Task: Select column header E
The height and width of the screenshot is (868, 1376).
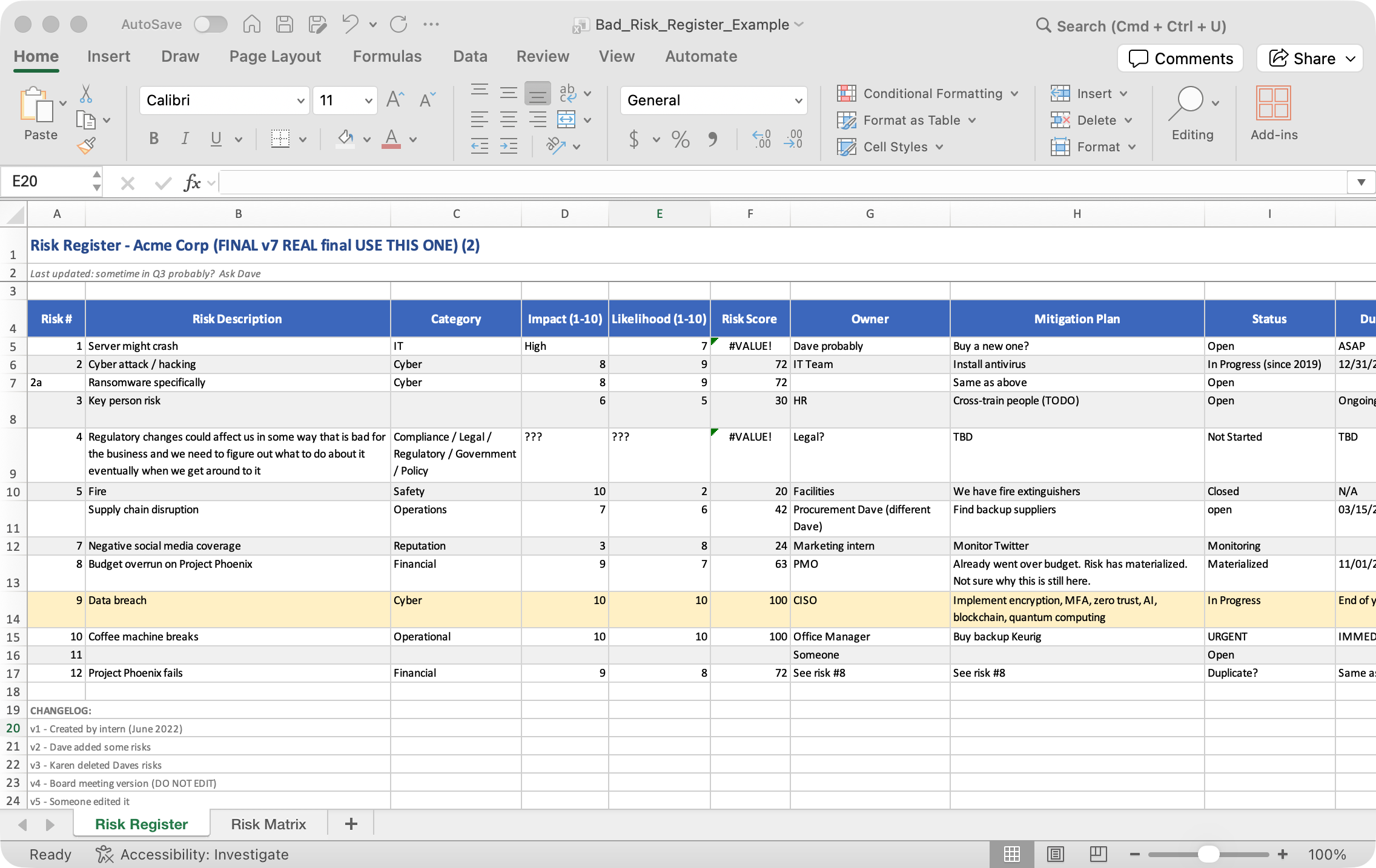Action: [659, 214]
